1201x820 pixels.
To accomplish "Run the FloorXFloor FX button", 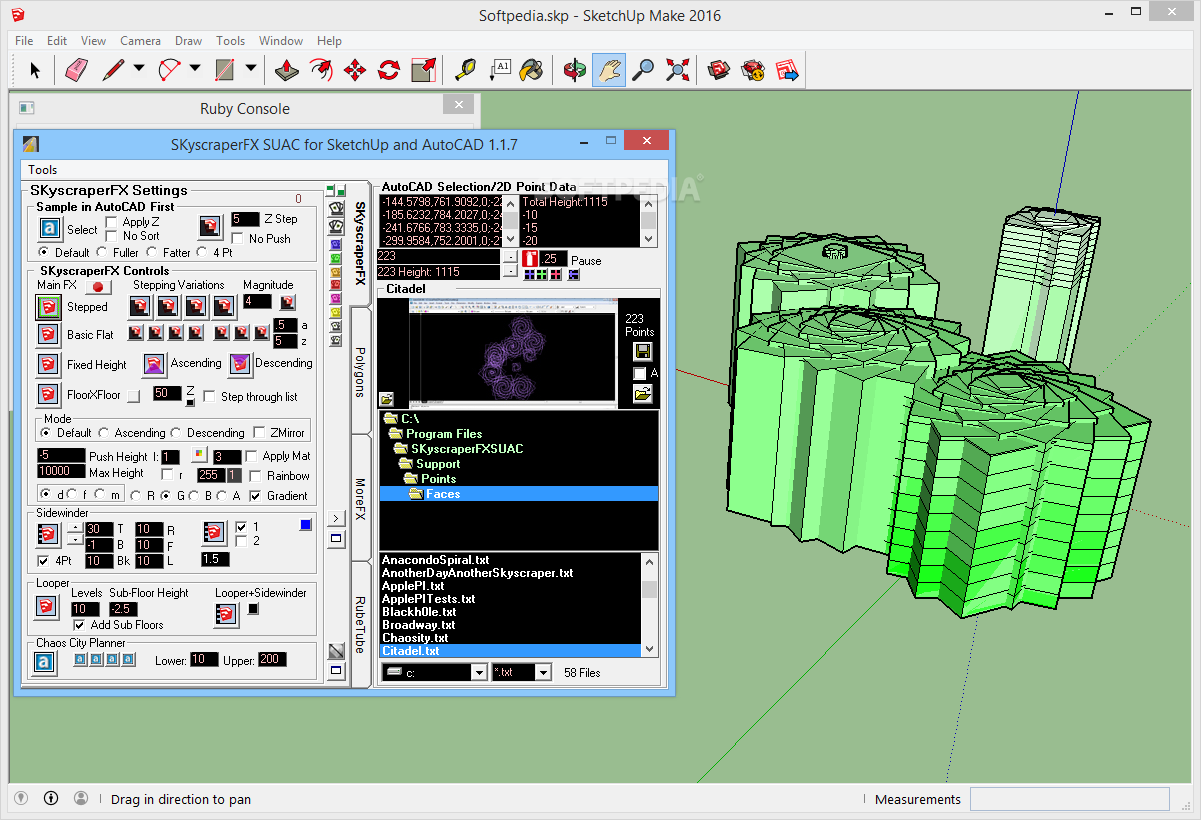I will click(x=48, y=394).
